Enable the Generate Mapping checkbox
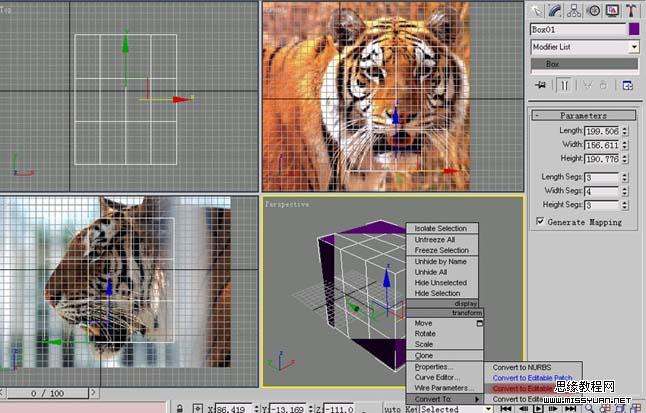The width and height of the screenshot is (646, 413). click(540, 221)
